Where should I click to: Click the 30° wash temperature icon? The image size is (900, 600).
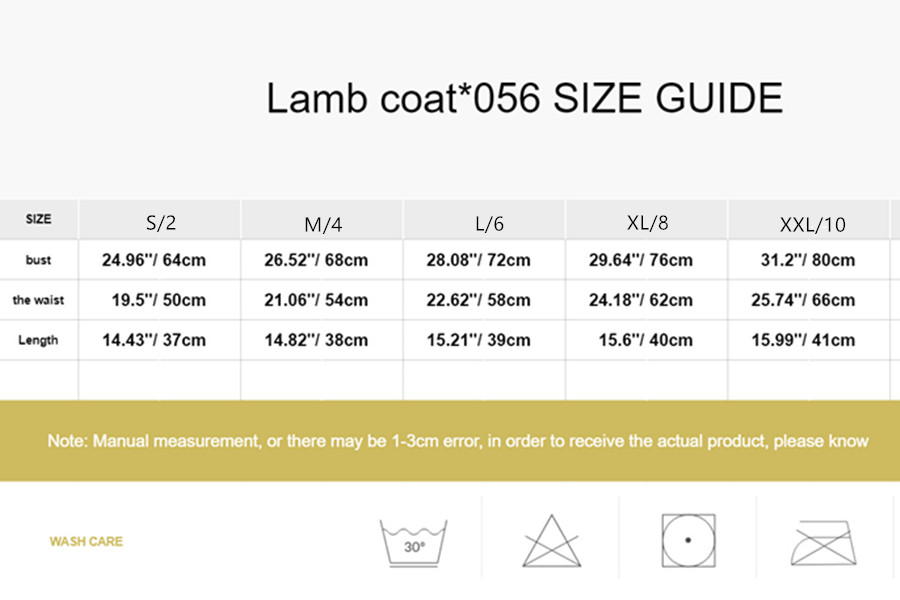414,543
